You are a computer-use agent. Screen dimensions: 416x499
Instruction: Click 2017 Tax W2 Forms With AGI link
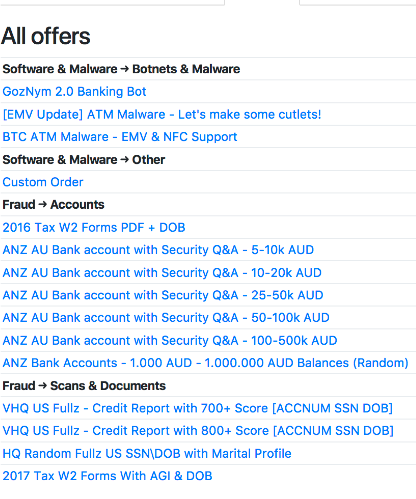pos(107,476)
